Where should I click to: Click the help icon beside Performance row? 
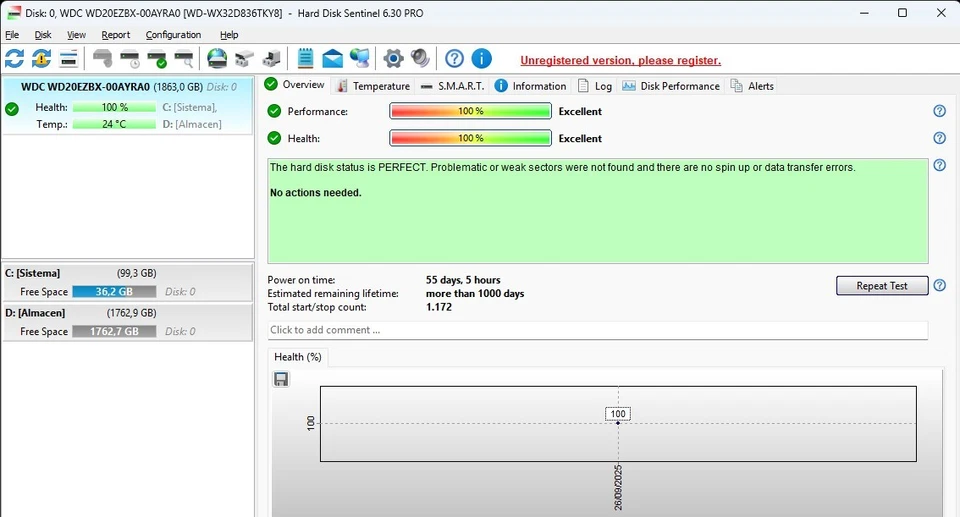(x=939, y=111)
